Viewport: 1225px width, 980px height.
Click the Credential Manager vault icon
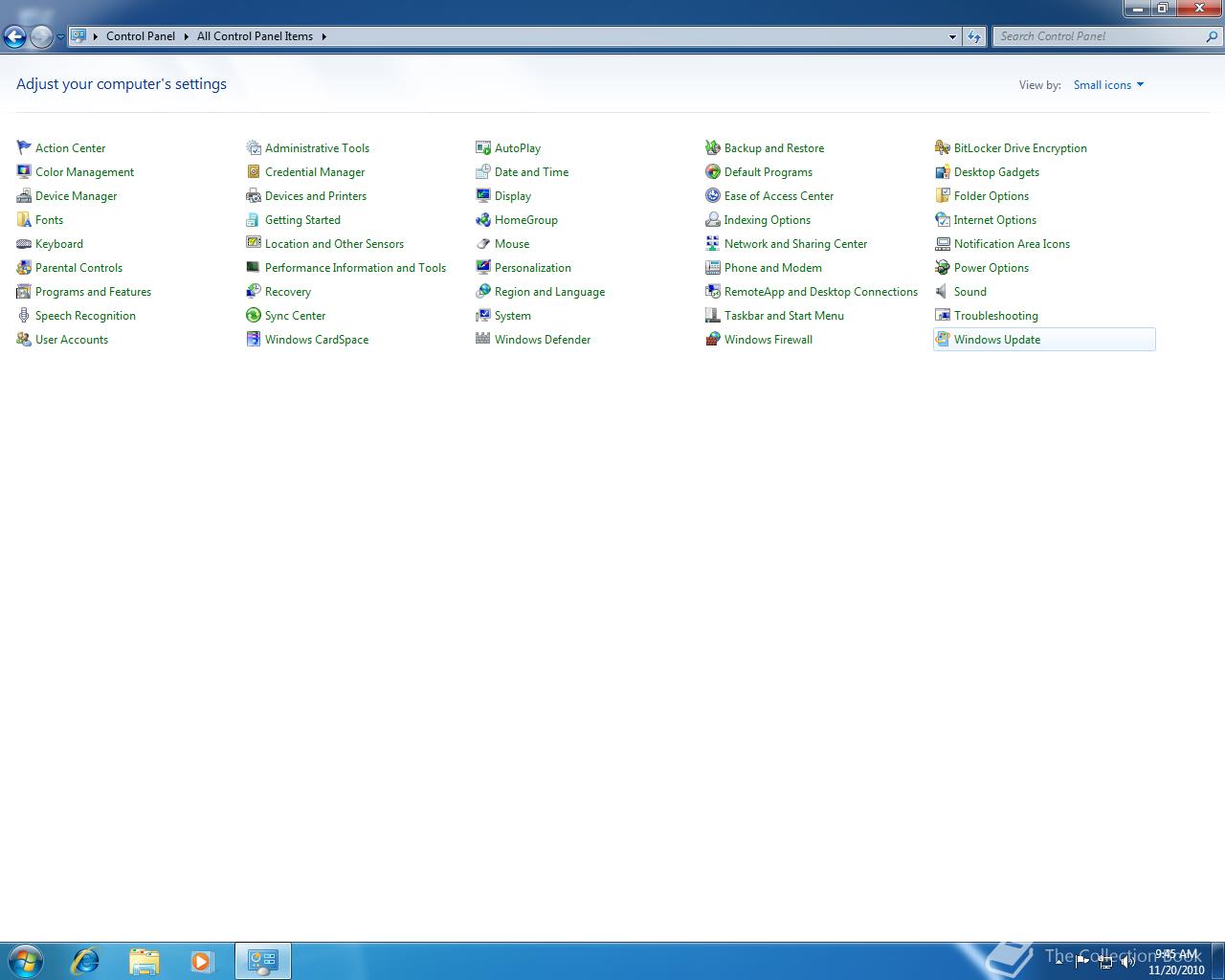pos(254,171)
